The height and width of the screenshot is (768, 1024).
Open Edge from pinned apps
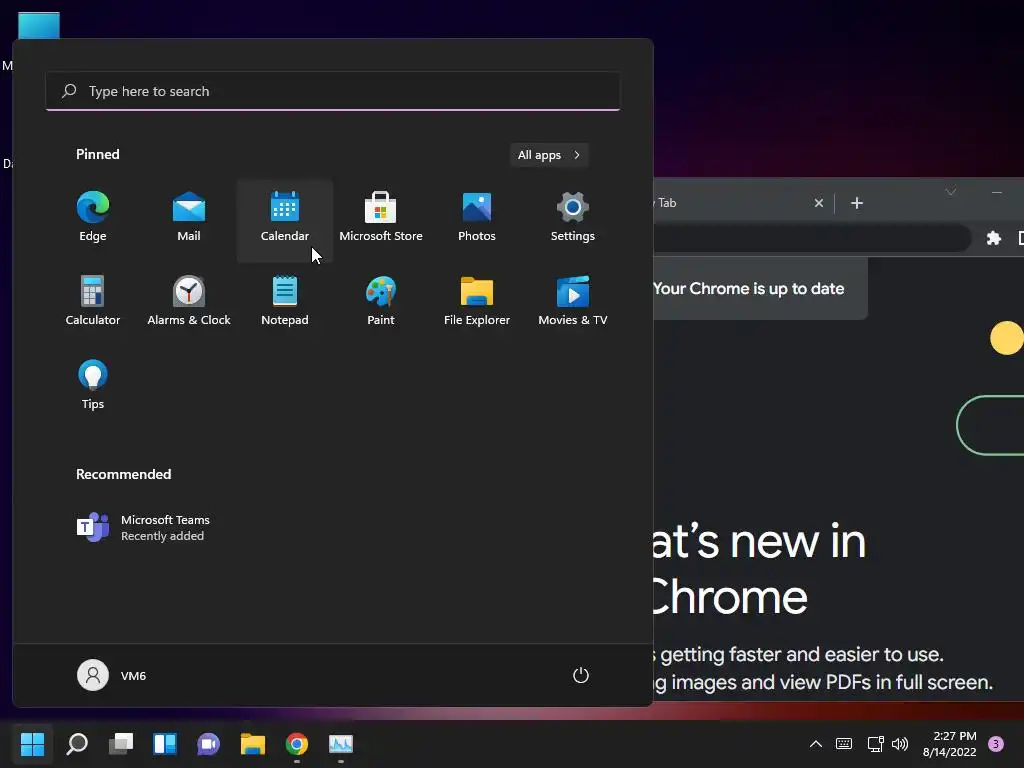coord(93,218)
